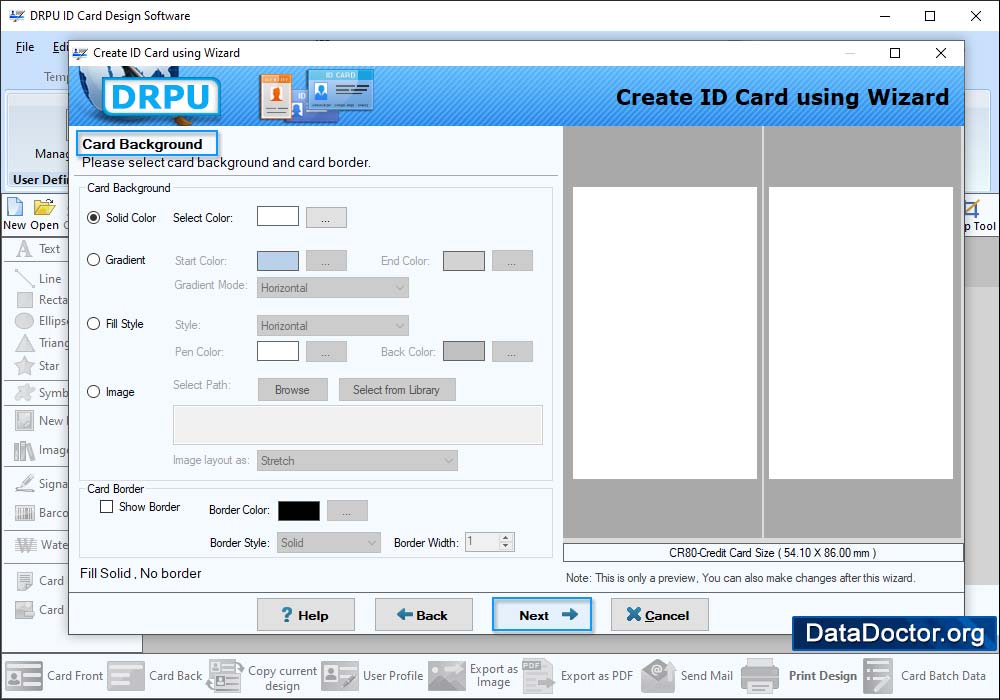Open Border Color picker ellipsis button
This screenshot has height=700, width=1000.
coord(347,511)
